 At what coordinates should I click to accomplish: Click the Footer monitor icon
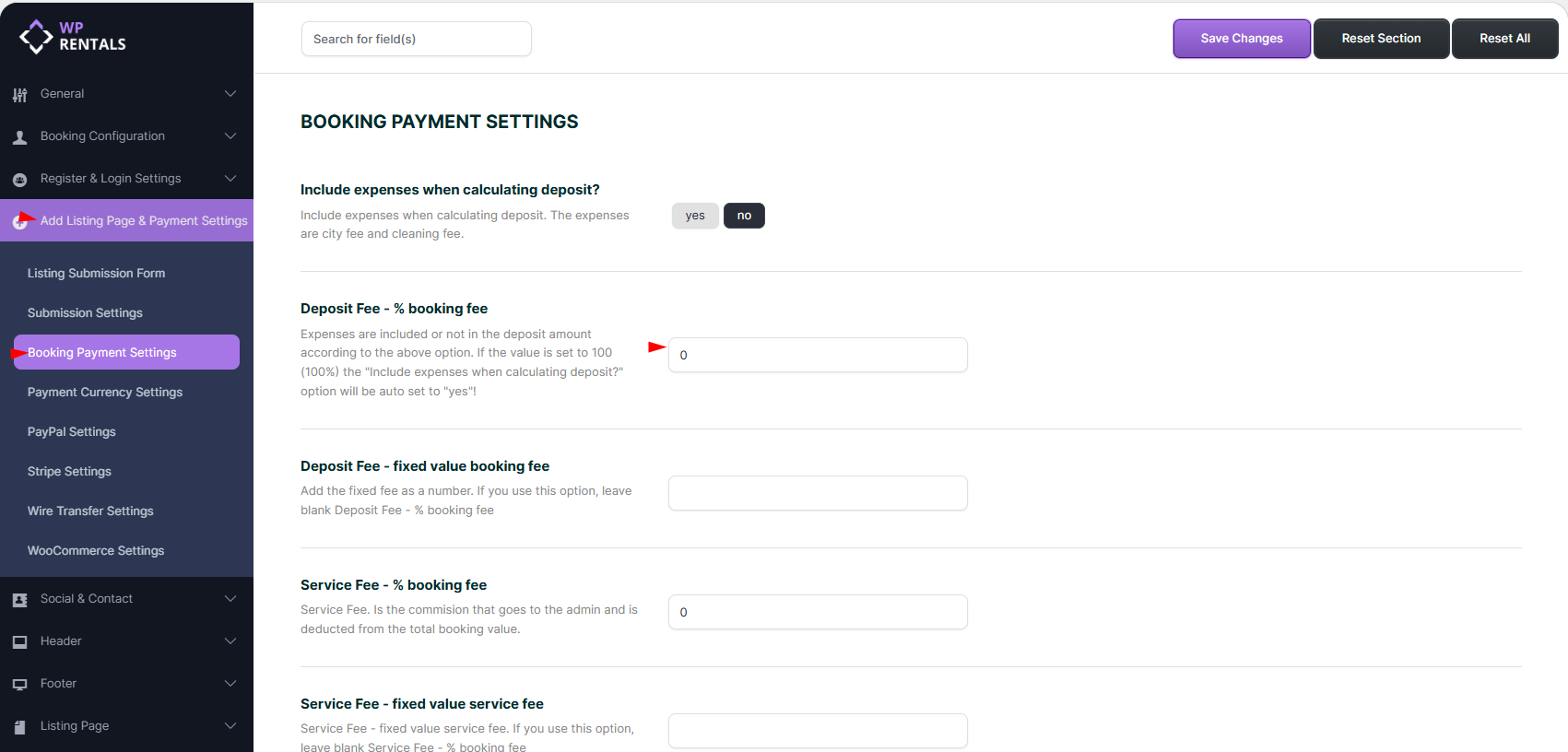click(19, 685)
